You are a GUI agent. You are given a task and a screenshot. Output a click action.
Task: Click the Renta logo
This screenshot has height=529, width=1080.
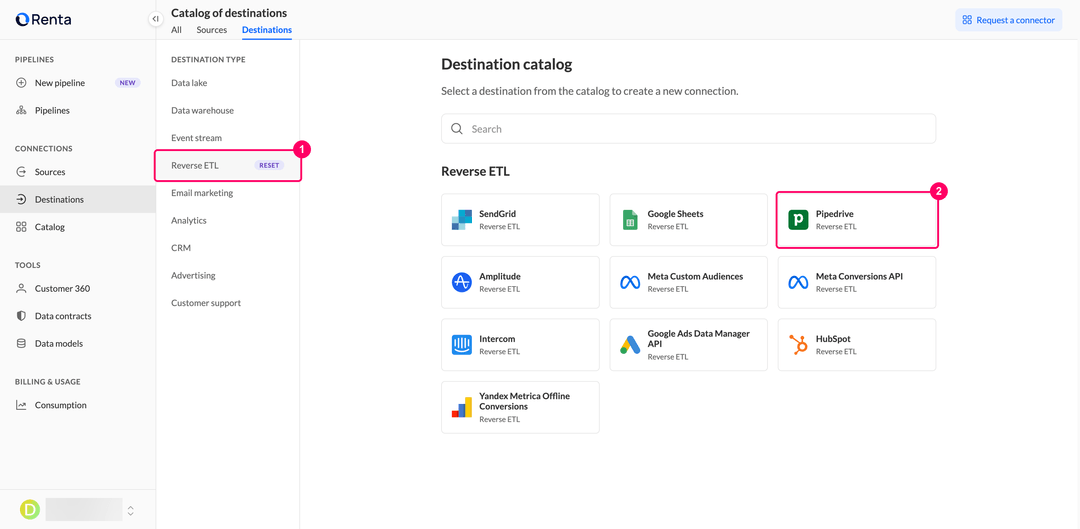(43, 20)
